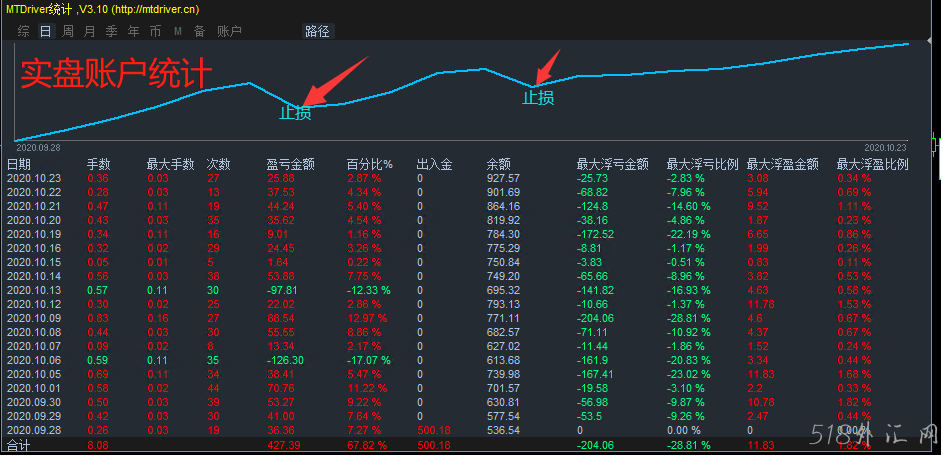Select the 2020.10.08 date row

35,333
